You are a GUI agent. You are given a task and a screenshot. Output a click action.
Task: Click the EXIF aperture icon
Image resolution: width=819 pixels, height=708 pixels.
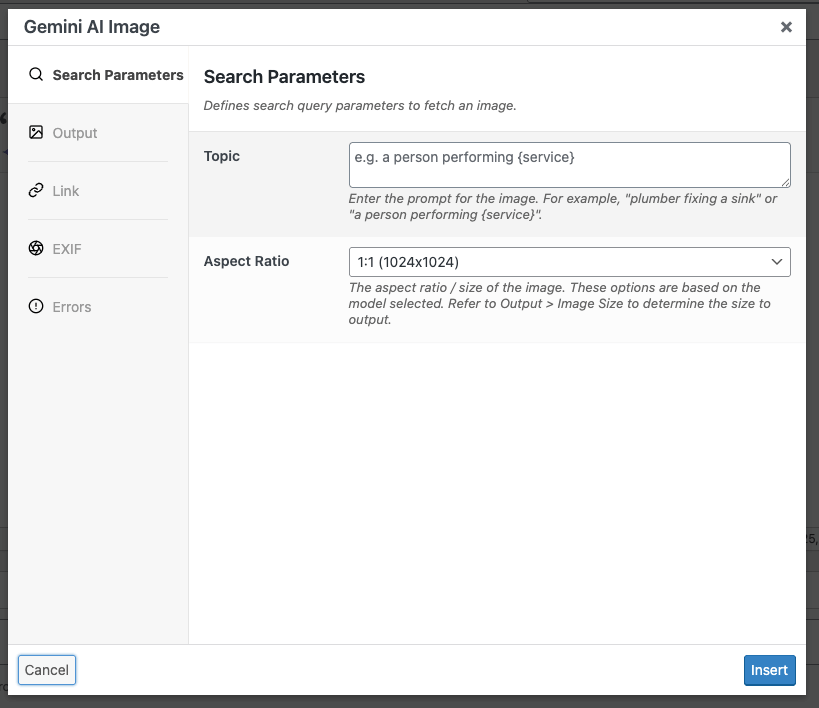(36, 248)
